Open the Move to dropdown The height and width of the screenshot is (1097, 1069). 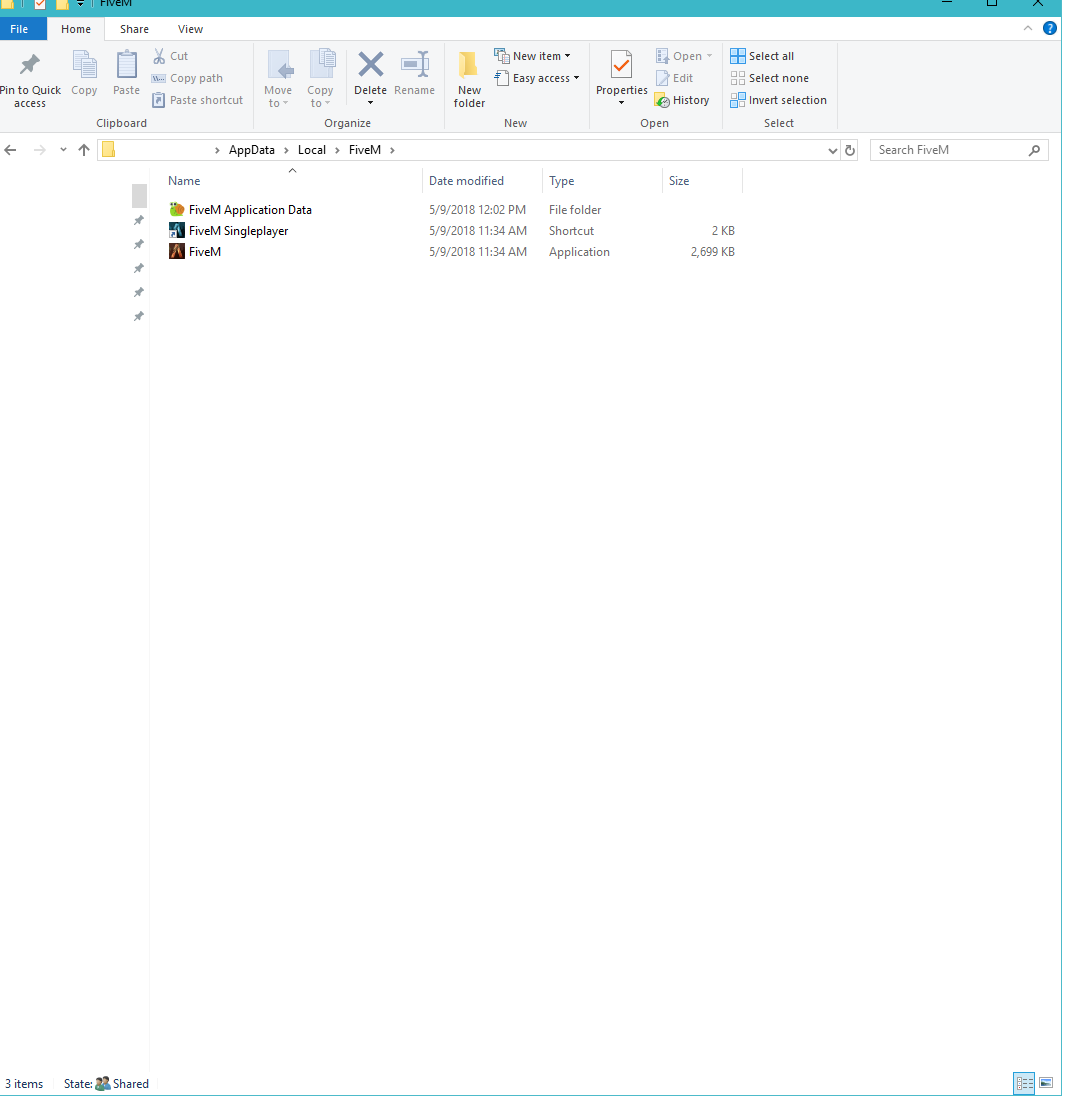coord(278,79)
